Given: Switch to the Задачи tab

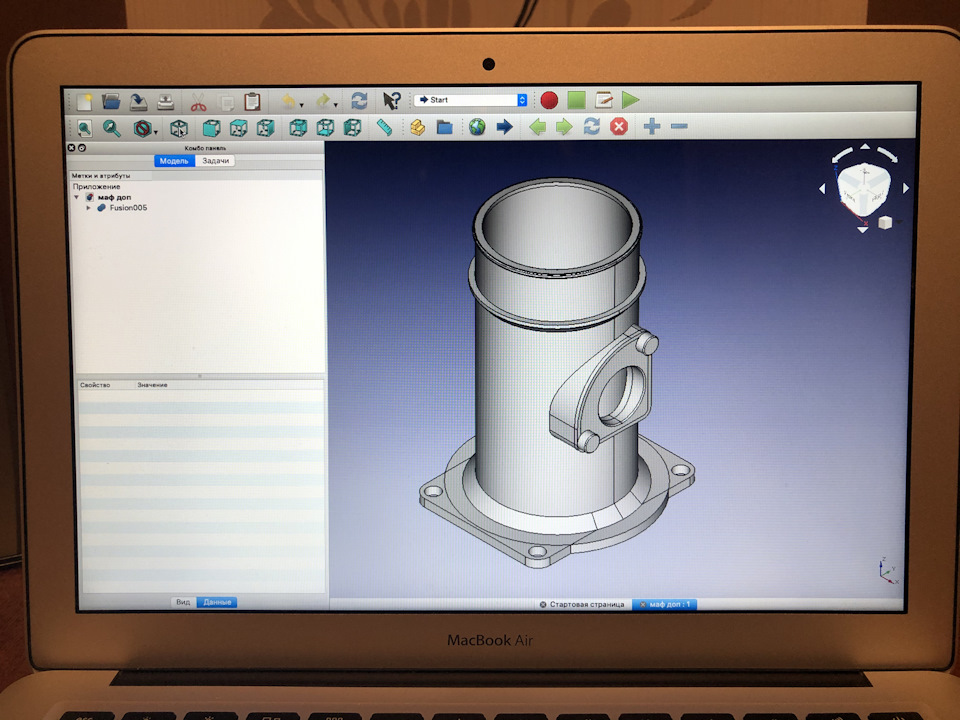Looking at the screenshot, I should pyautogui.click(x=216, y=160).
